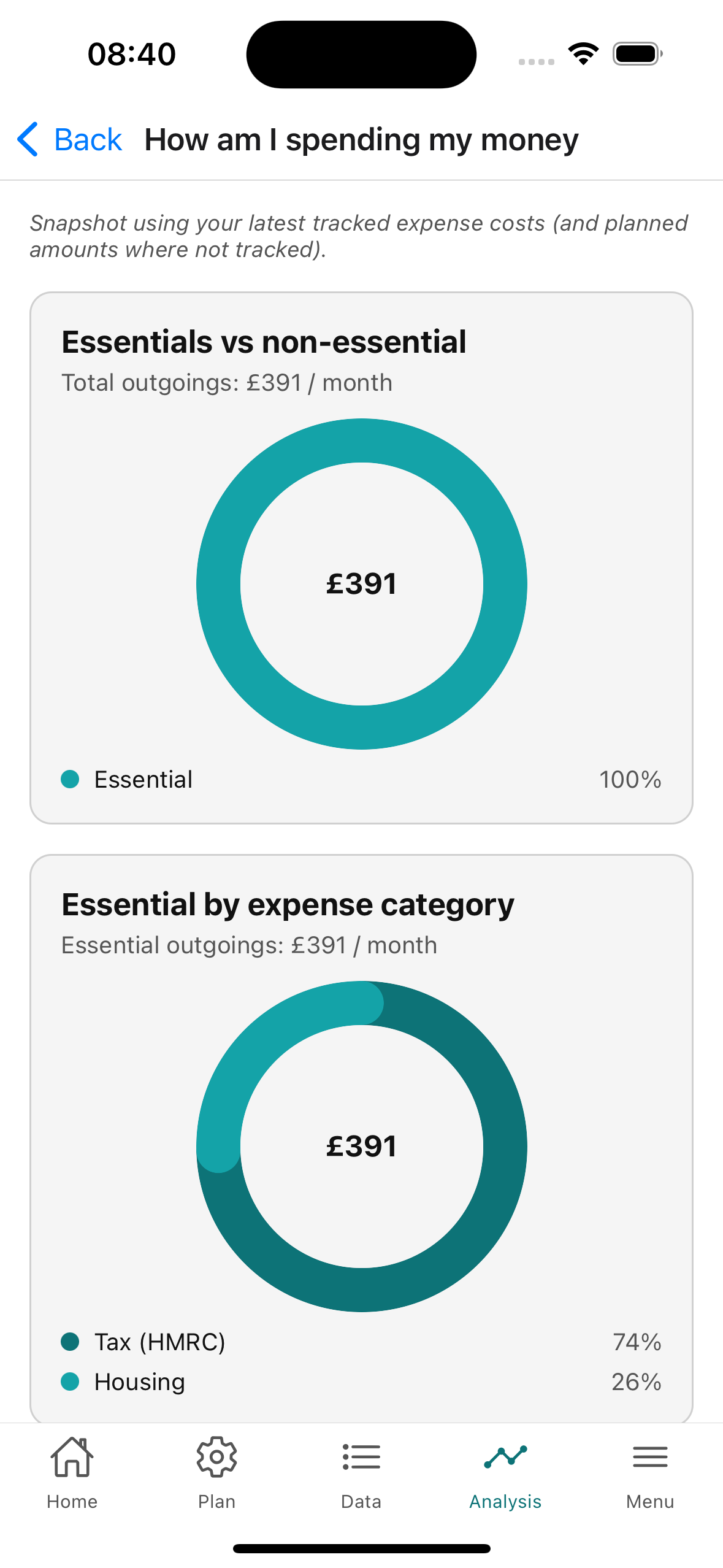The height and width of the screenshot is (1568, 723).
Task: Select the Plan gear icon
Action: [x=216, y=1457]
